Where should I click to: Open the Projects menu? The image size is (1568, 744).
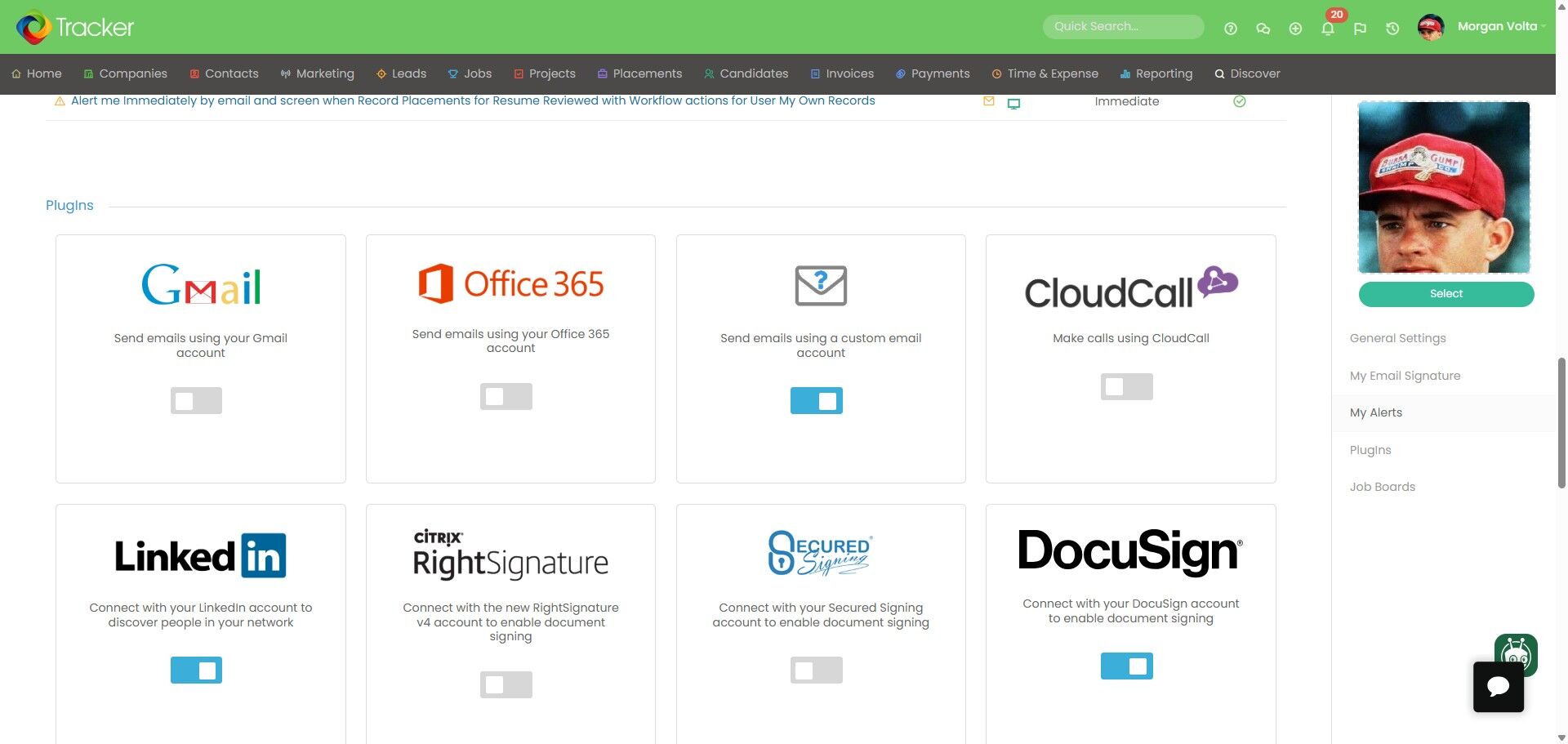pos(545,74)
